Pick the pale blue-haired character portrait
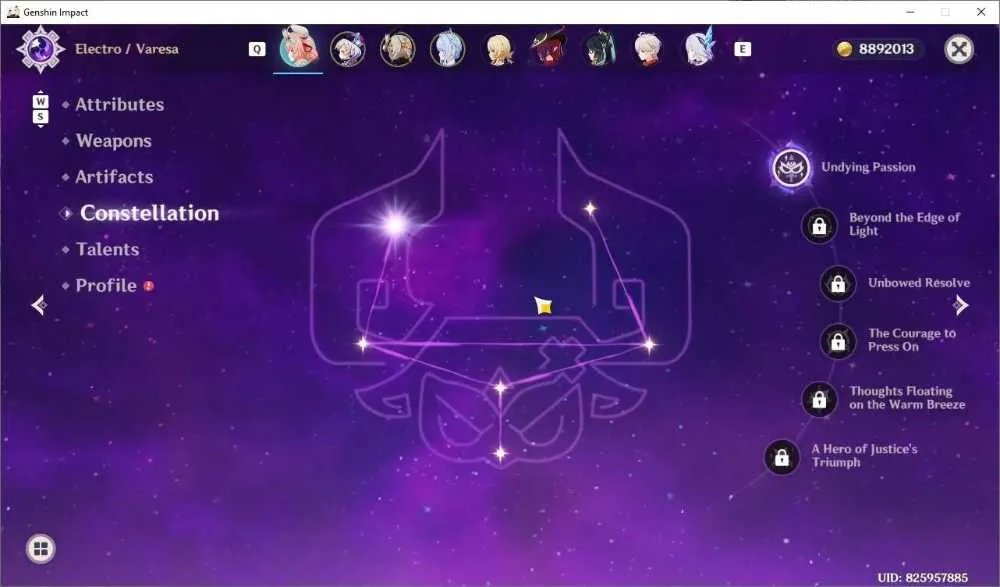Screen dimensions: 1000x587 [447, 49]
